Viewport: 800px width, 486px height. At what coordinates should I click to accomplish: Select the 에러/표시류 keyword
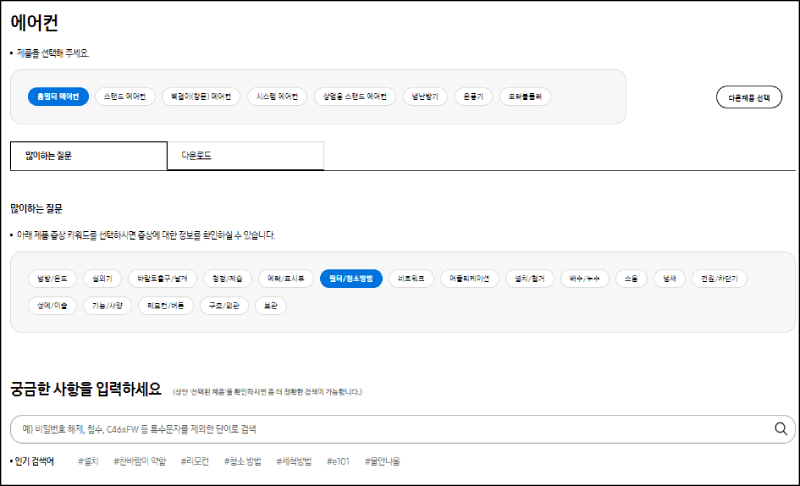286,278
